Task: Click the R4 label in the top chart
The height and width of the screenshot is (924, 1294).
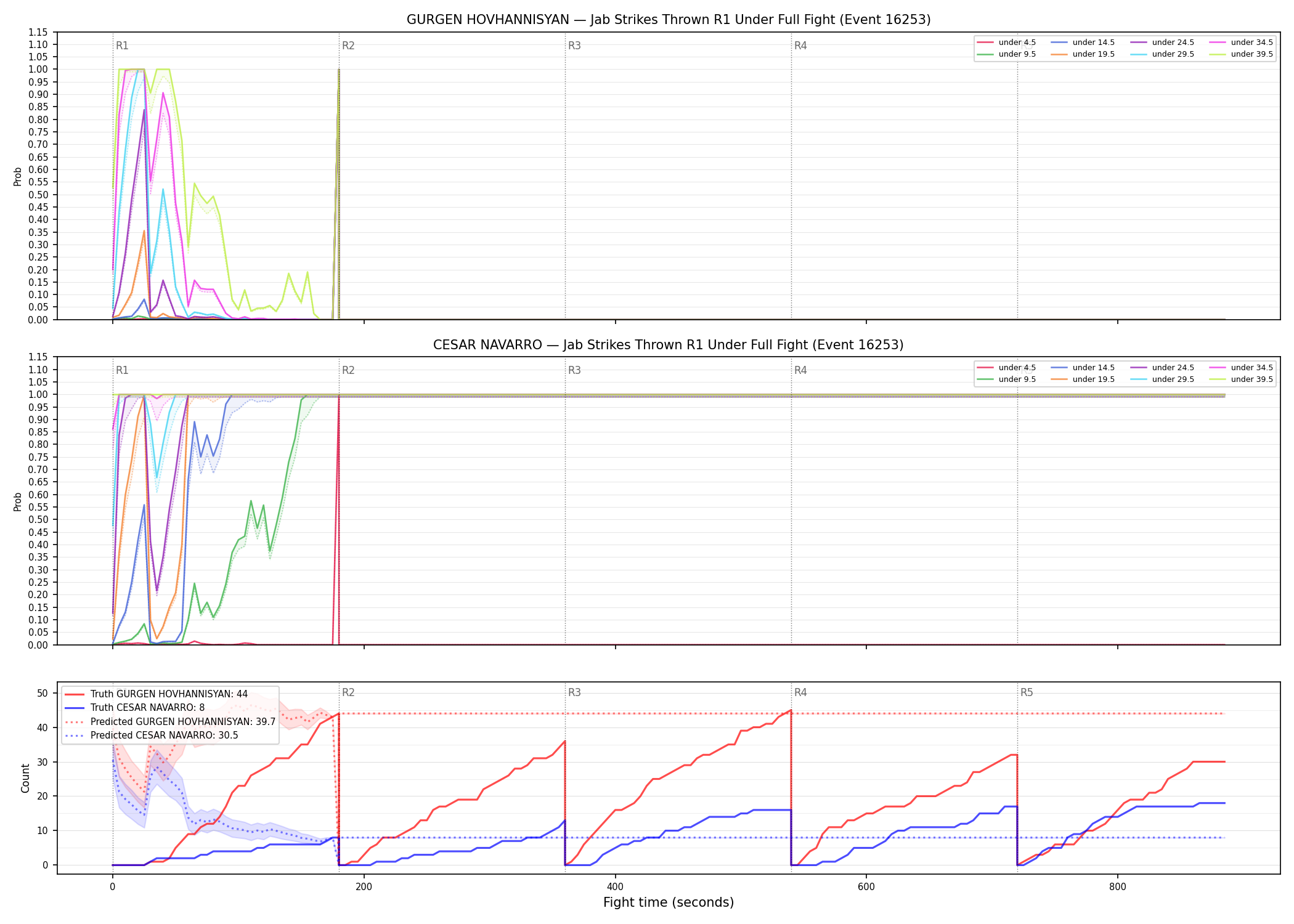Action: tap(800, 46)
